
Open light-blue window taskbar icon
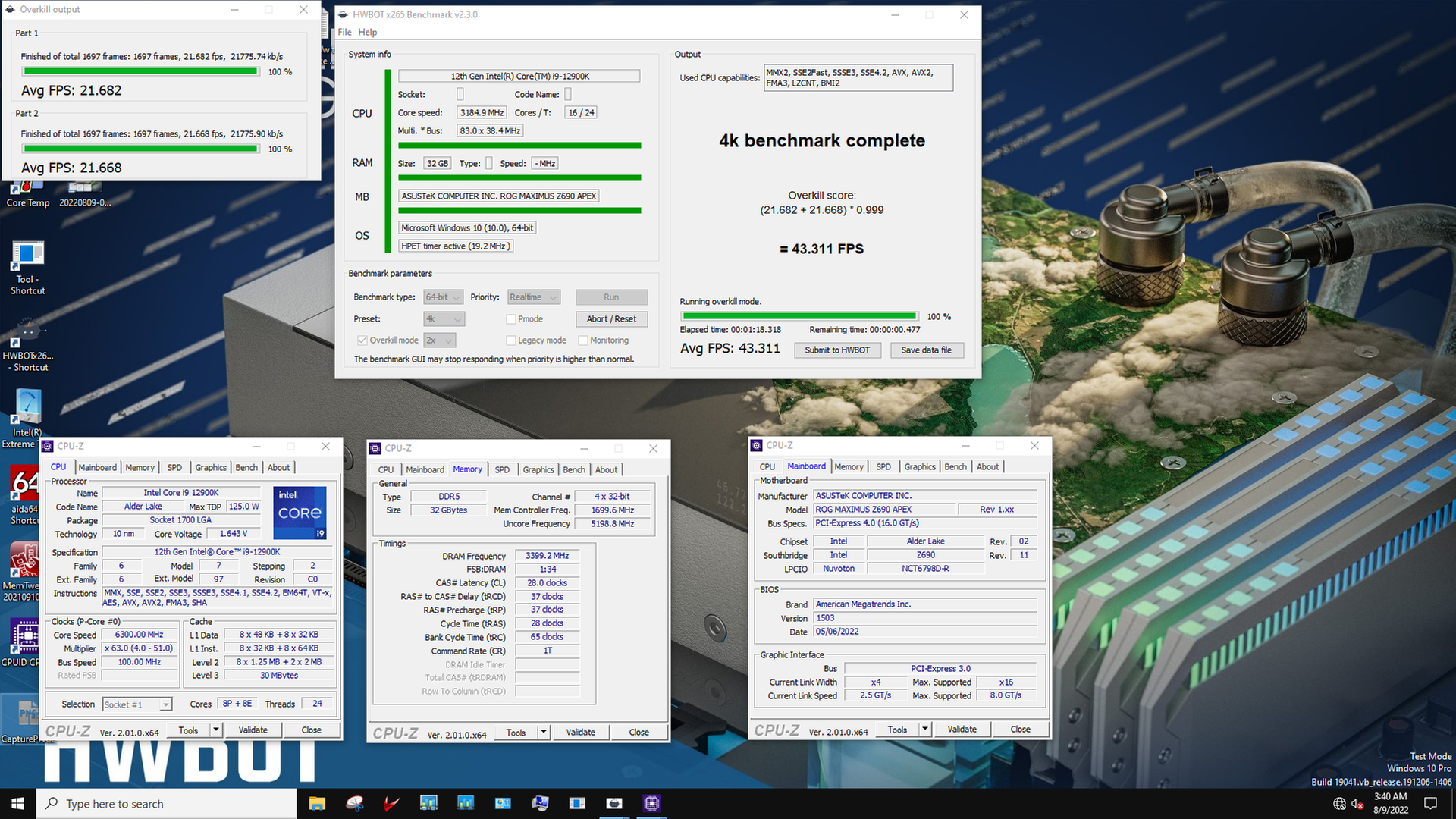[x=503, y=803]
